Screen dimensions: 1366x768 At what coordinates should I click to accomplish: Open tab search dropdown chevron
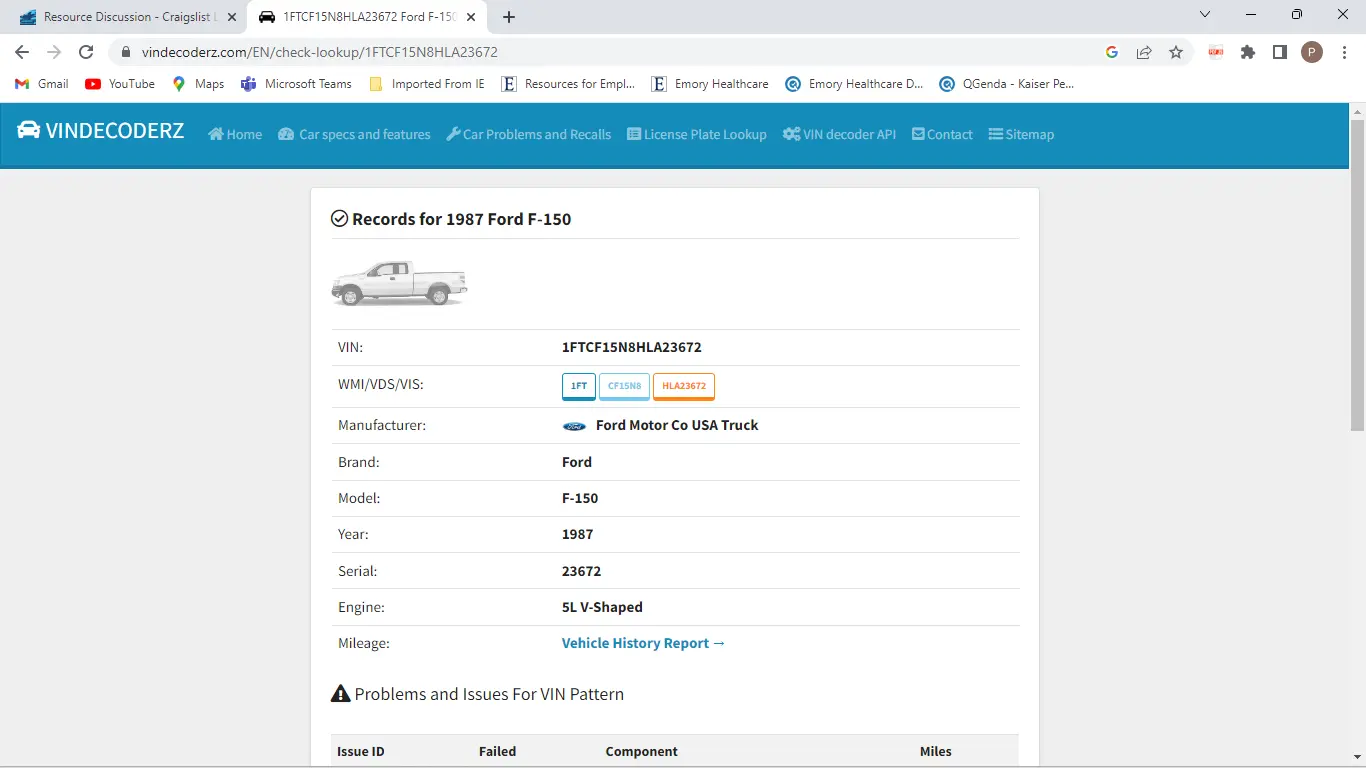click(x=1205, y=15)
